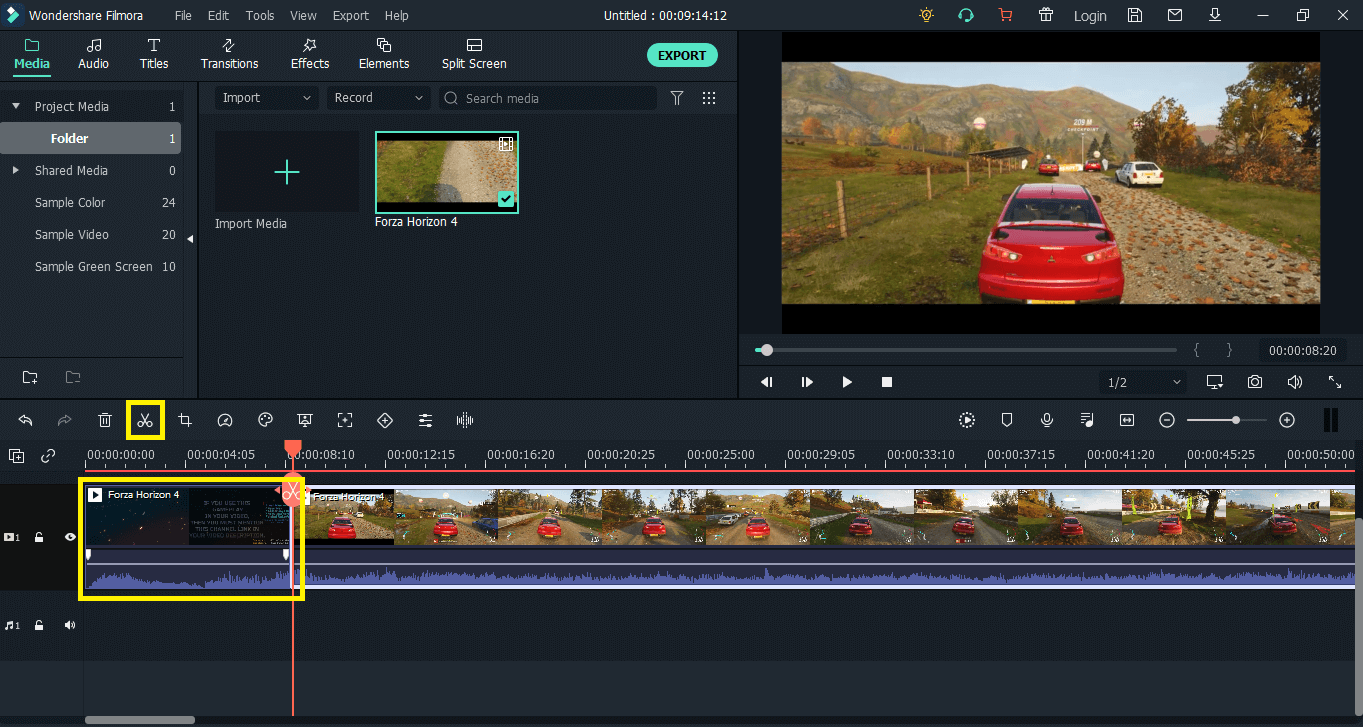Click the Zoom to Fit Timeline icon

click(1127, 420)
